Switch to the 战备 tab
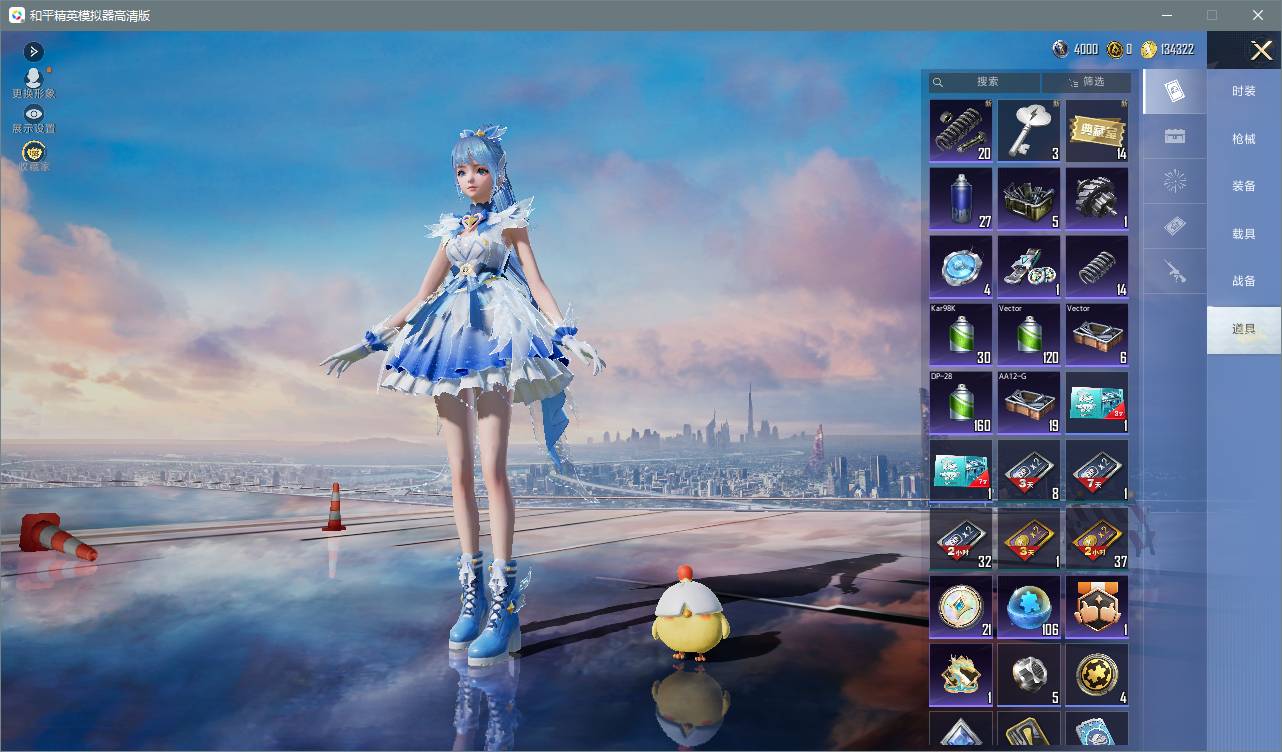 tap(1244, 281)
